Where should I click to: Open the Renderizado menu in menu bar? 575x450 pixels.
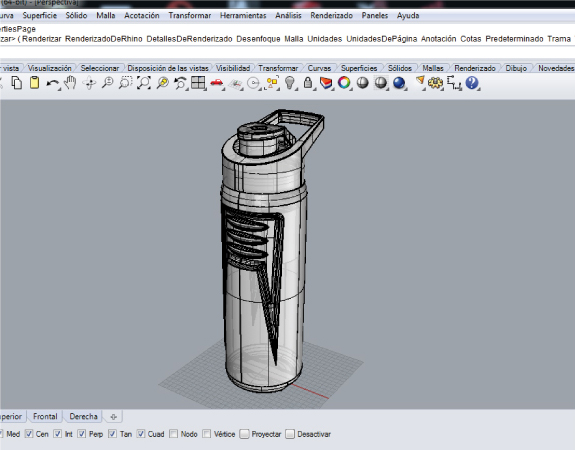(x=332, y=15)
